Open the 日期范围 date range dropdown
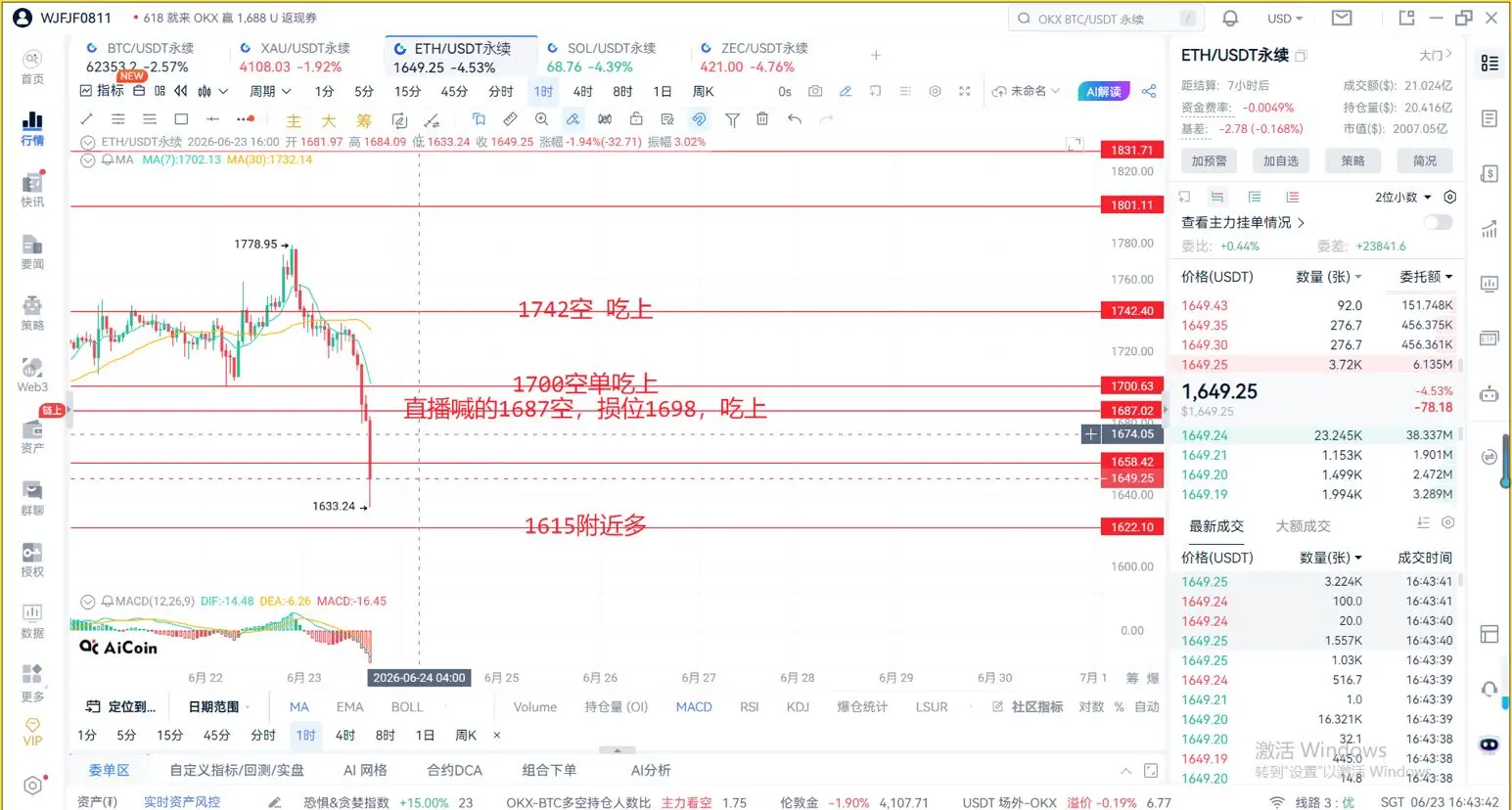The image size is (1512, 810). click(219, 706)
